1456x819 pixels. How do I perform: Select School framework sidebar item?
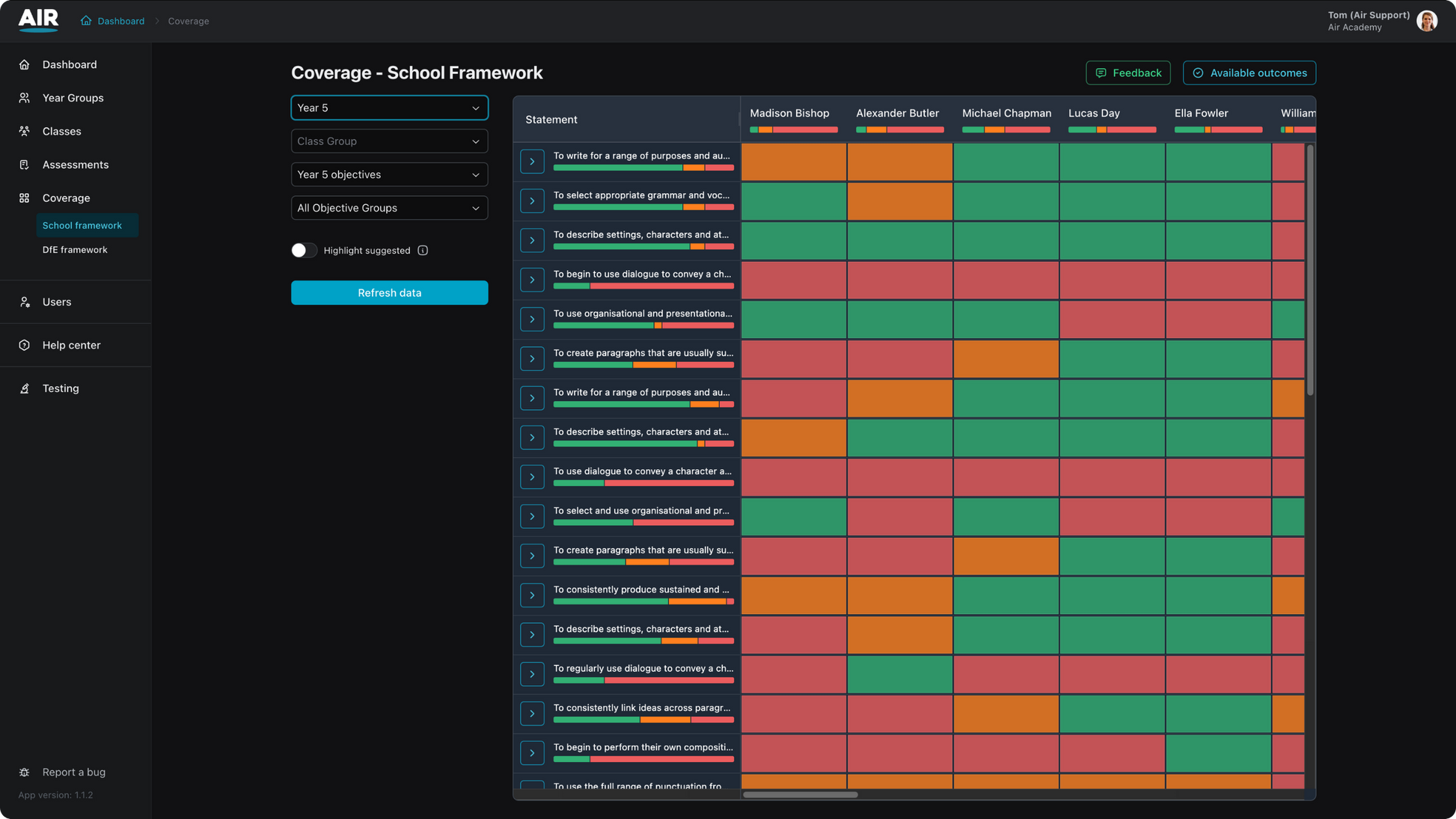(82, 225)
